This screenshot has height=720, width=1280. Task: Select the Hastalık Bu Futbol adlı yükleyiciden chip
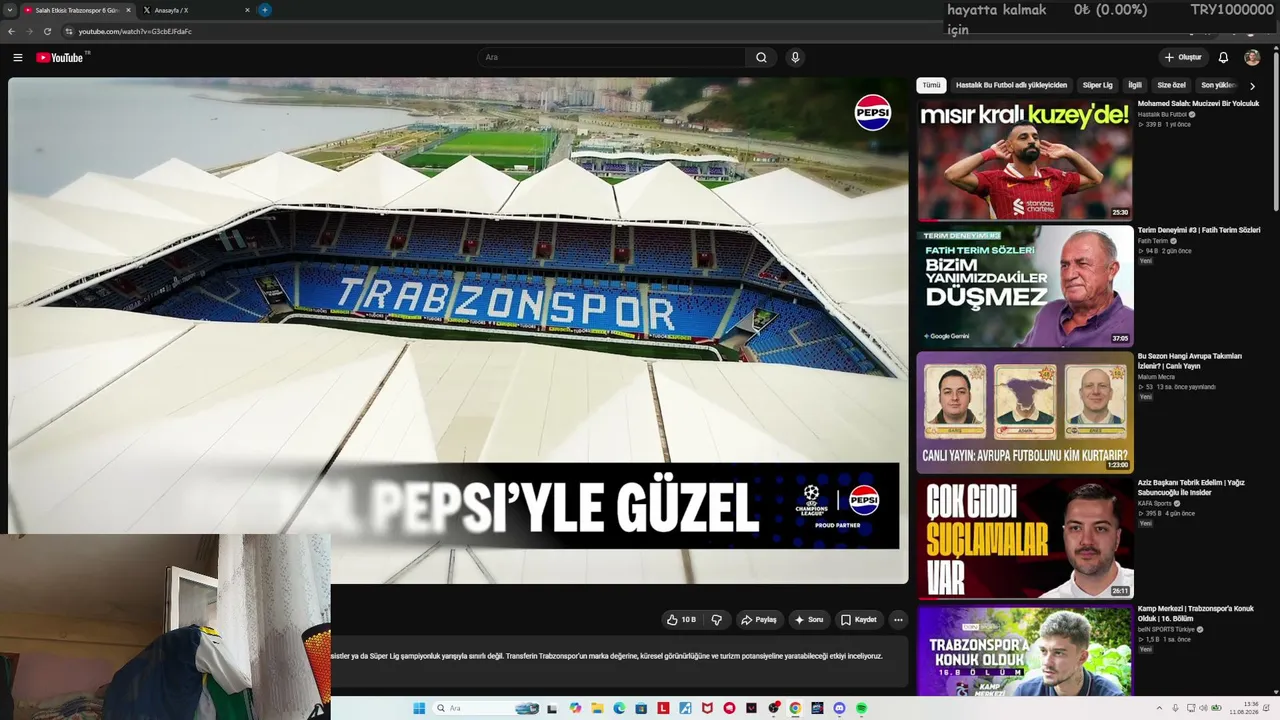[x=1011, y=86]
